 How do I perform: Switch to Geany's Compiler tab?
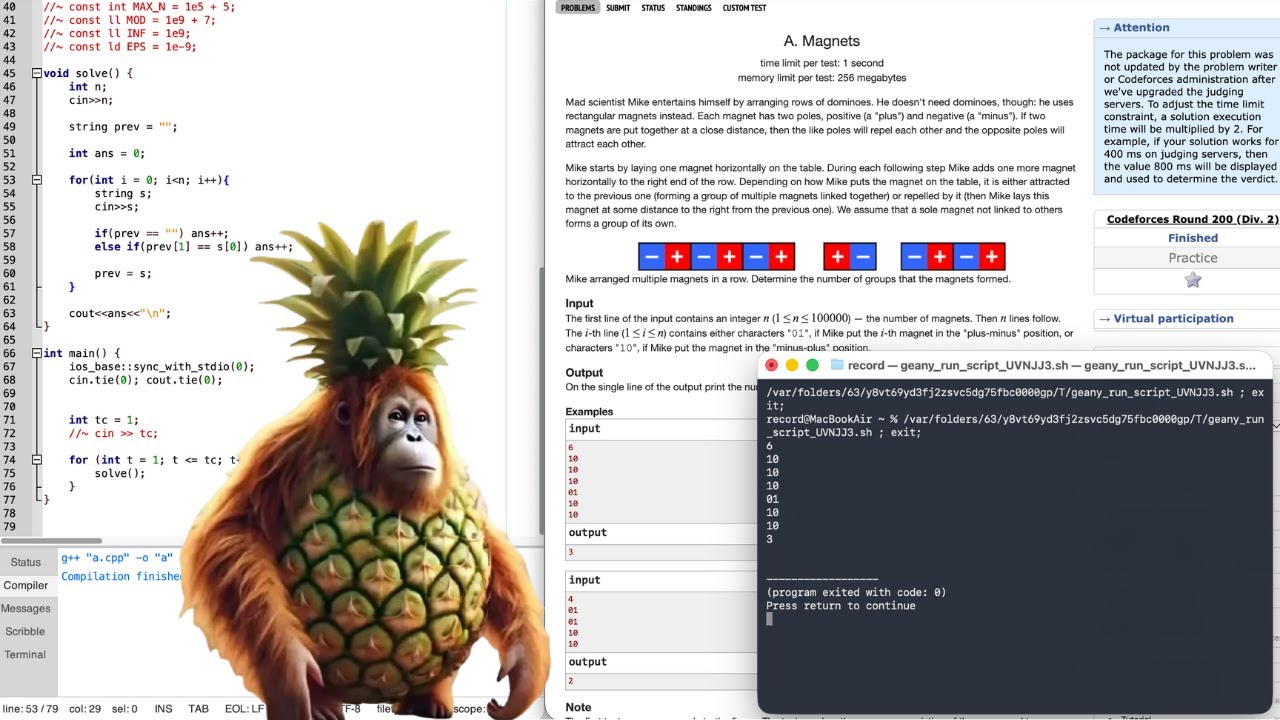click(26, 585)
